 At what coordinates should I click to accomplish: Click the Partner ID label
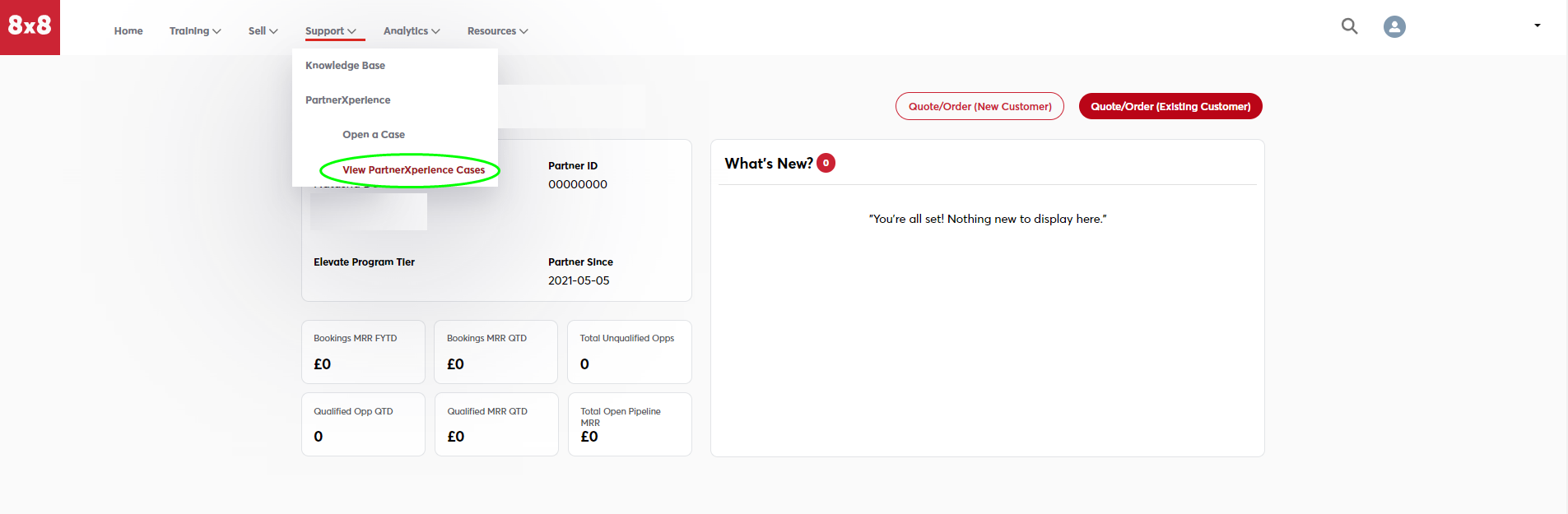coord(573,166)
